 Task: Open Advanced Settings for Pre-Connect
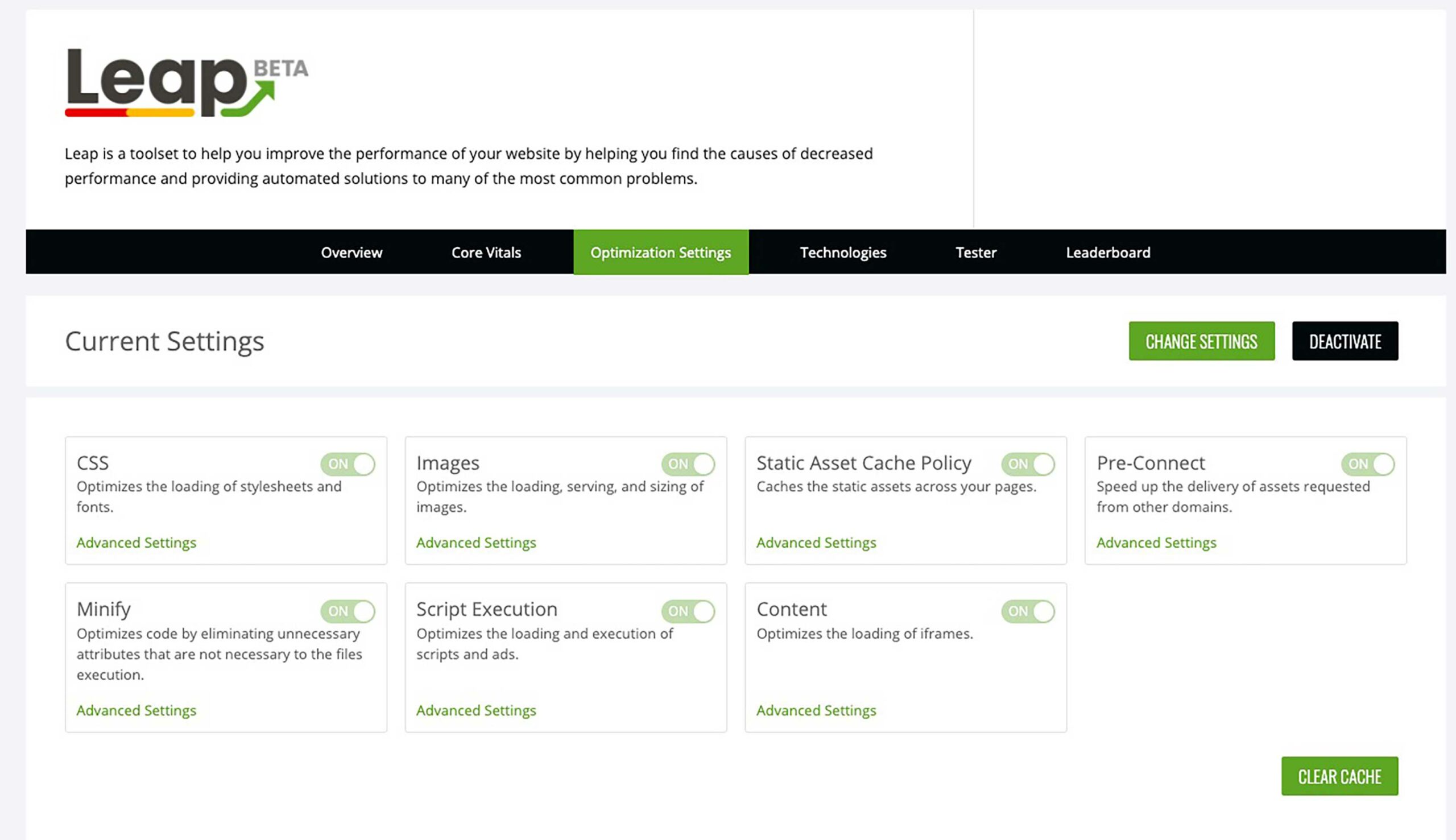click(x=1156, y=543)
